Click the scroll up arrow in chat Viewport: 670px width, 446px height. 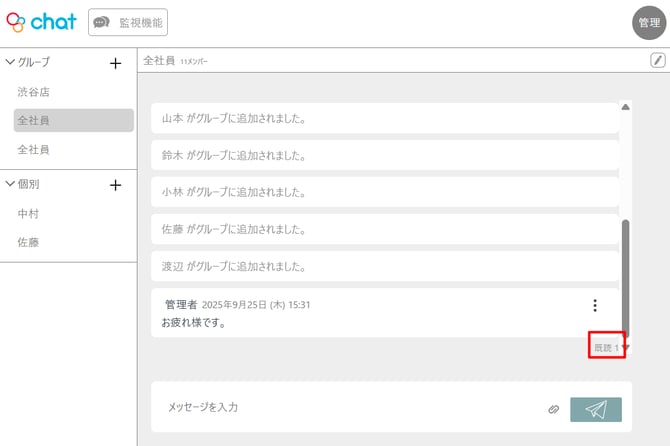626,106
